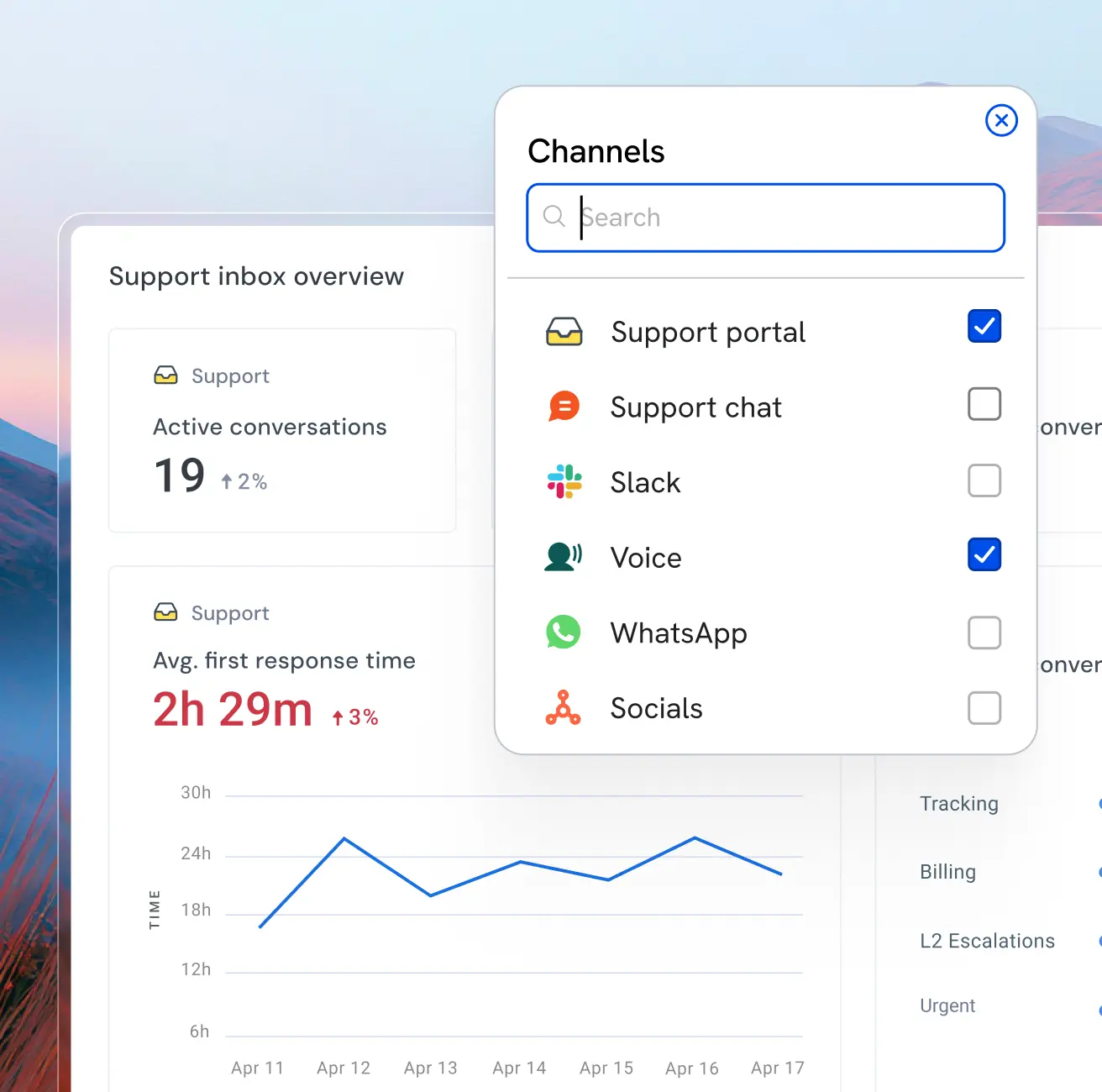The height and width of the screenshot is (1092, 1102).
Task: Click the 12h axis label
Action: (196, 969)
